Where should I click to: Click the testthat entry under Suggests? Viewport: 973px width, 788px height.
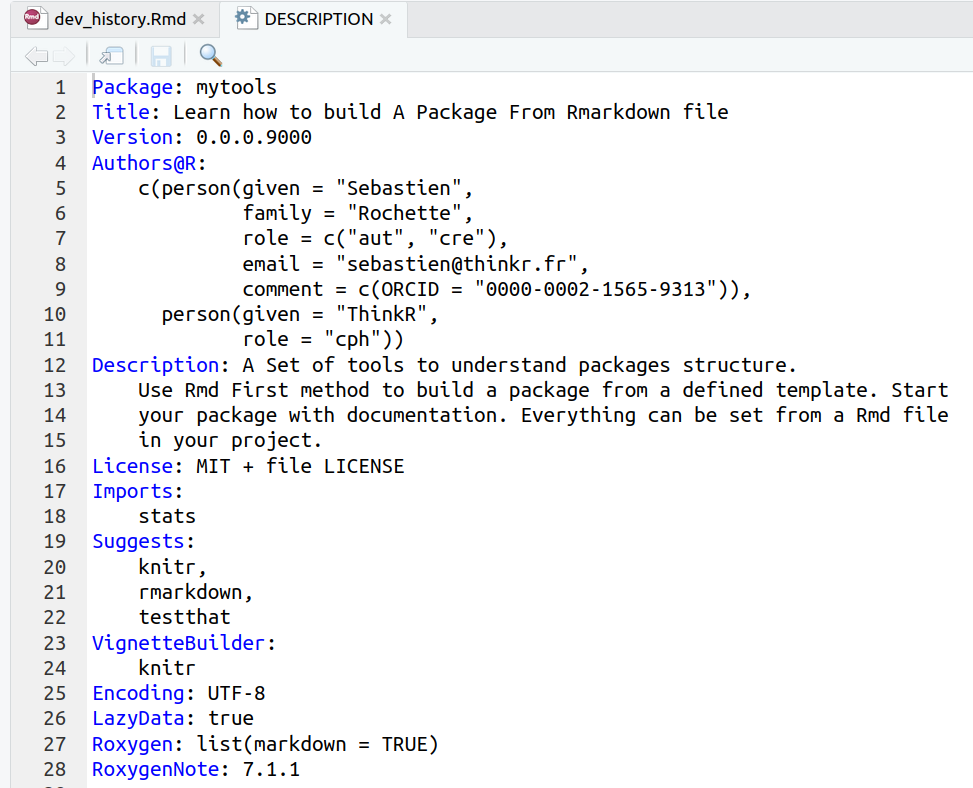pos(184,617)
